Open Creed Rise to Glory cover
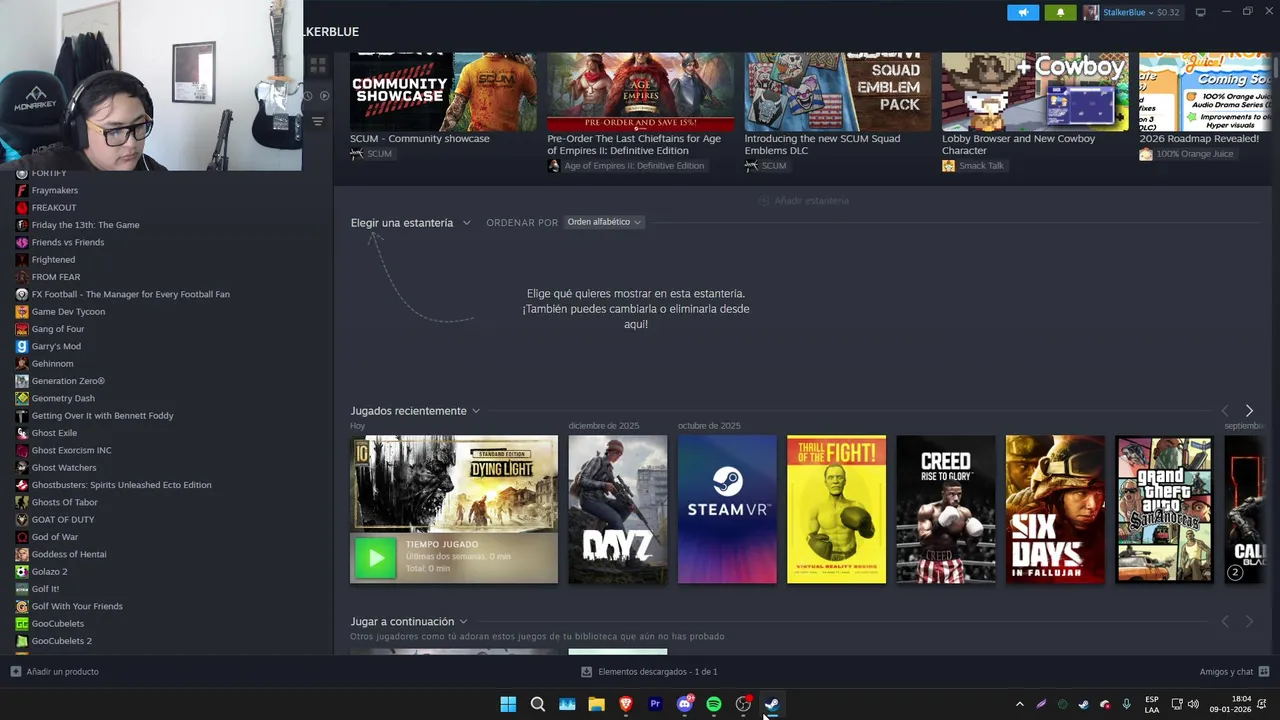Viewport: 1280px width, 720px height. click(x=946, y=509)
